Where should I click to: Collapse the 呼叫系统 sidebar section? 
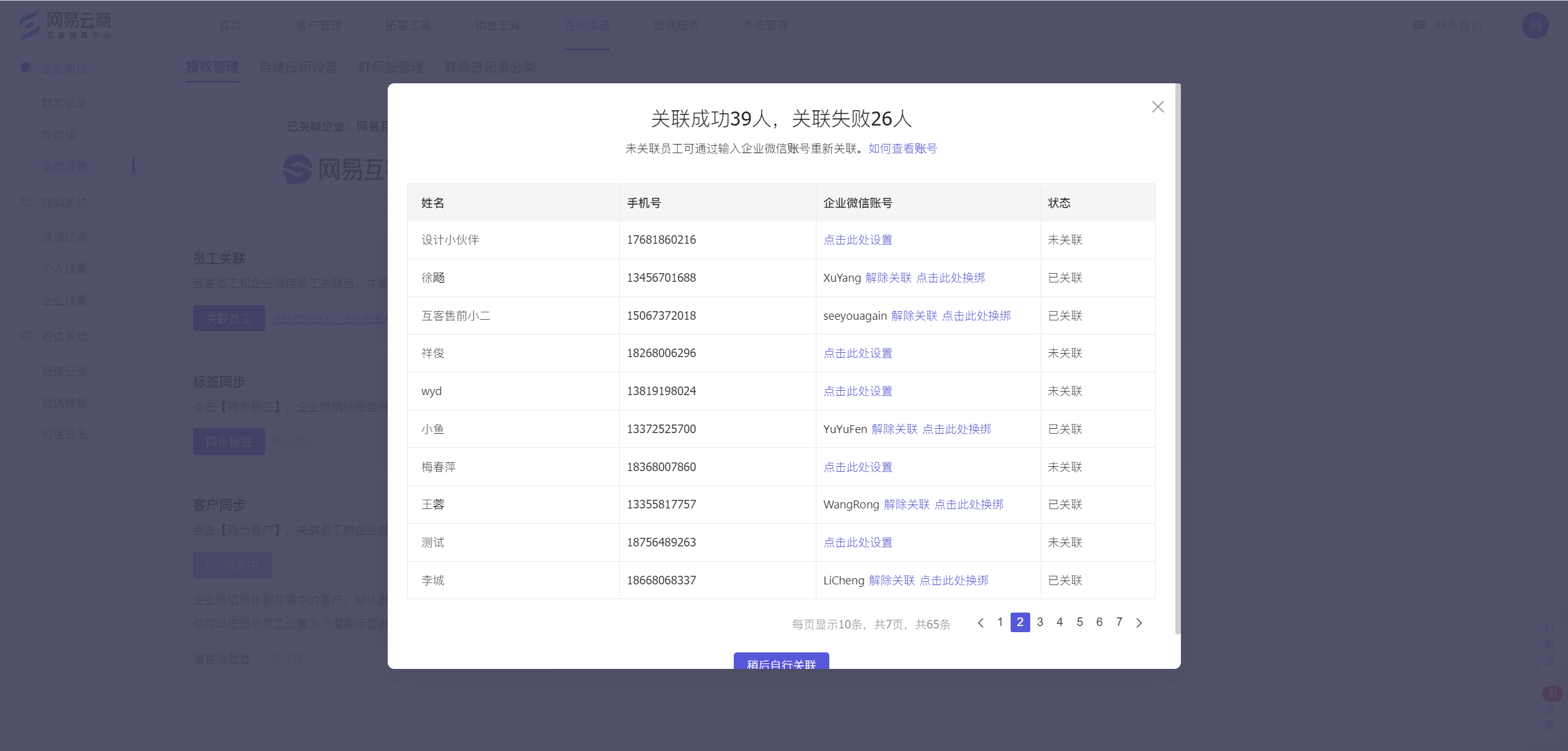point(130,203)
